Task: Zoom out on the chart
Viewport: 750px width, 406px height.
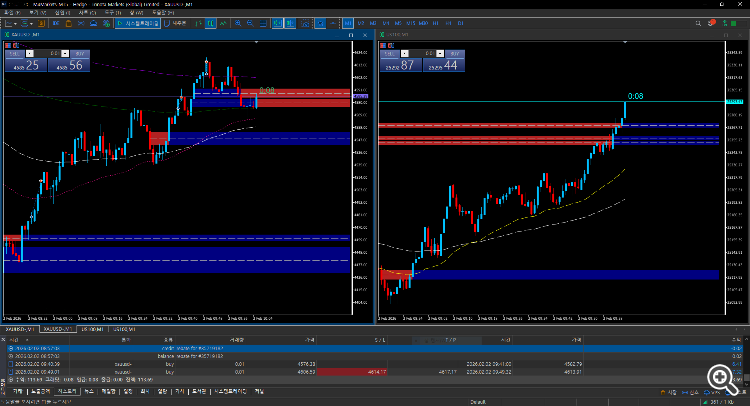Action: (x=250, y=23)
